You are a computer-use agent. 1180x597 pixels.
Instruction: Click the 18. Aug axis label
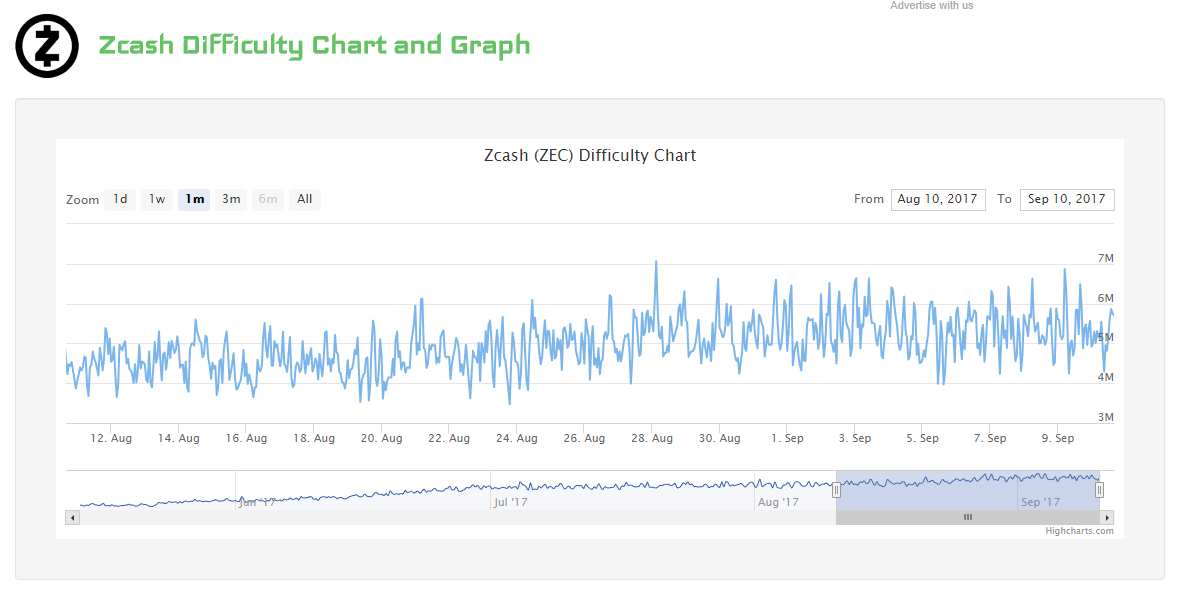click(314, 438)
